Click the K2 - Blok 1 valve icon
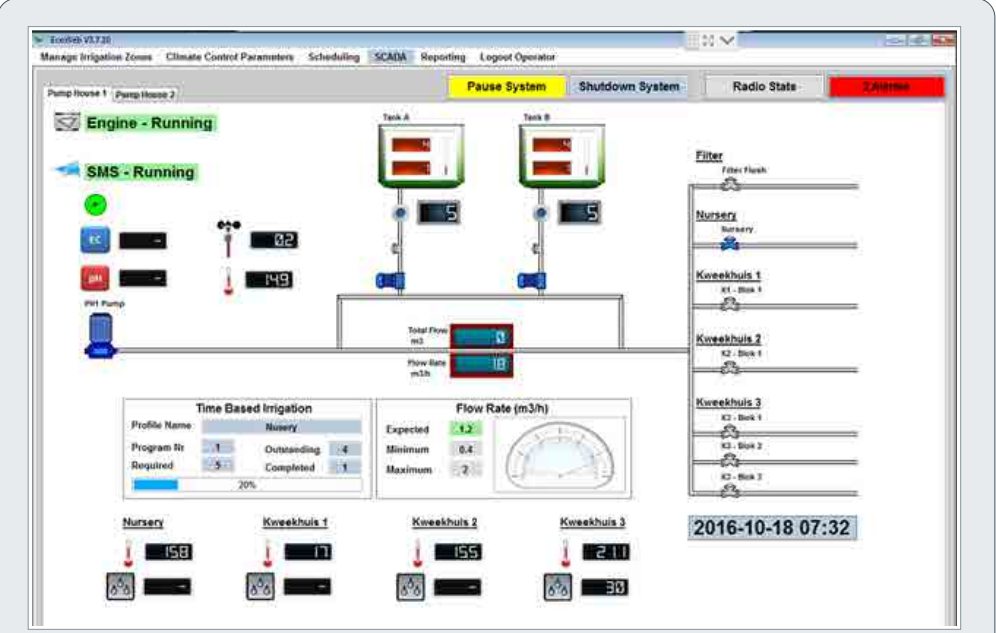Viewport: 996px width, 633px height. pyautogui.click(x=730, y=368)
